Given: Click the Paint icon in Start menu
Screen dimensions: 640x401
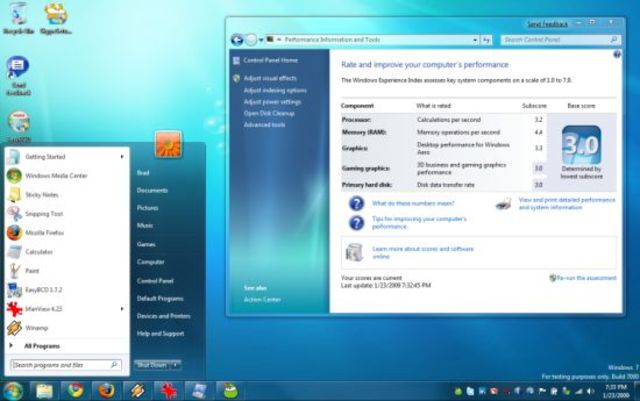Looking at the screenshot, I should click(x=14, y=271).
